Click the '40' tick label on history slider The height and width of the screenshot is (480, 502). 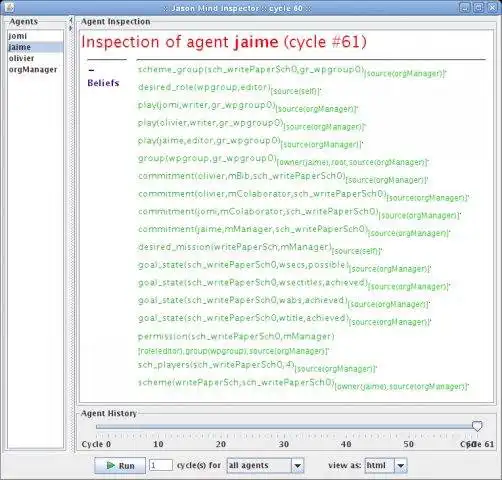[346, 444]
